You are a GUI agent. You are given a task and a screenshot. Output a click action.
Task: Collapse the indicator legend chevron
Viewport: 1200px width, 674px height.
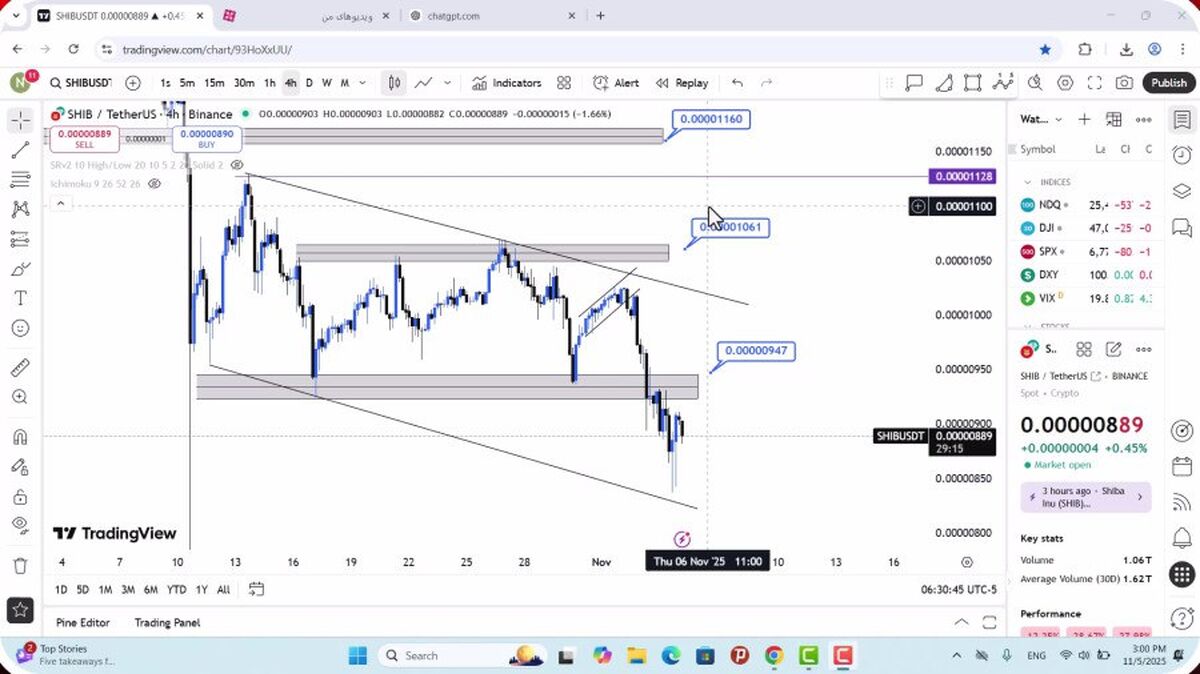(60, 203)
